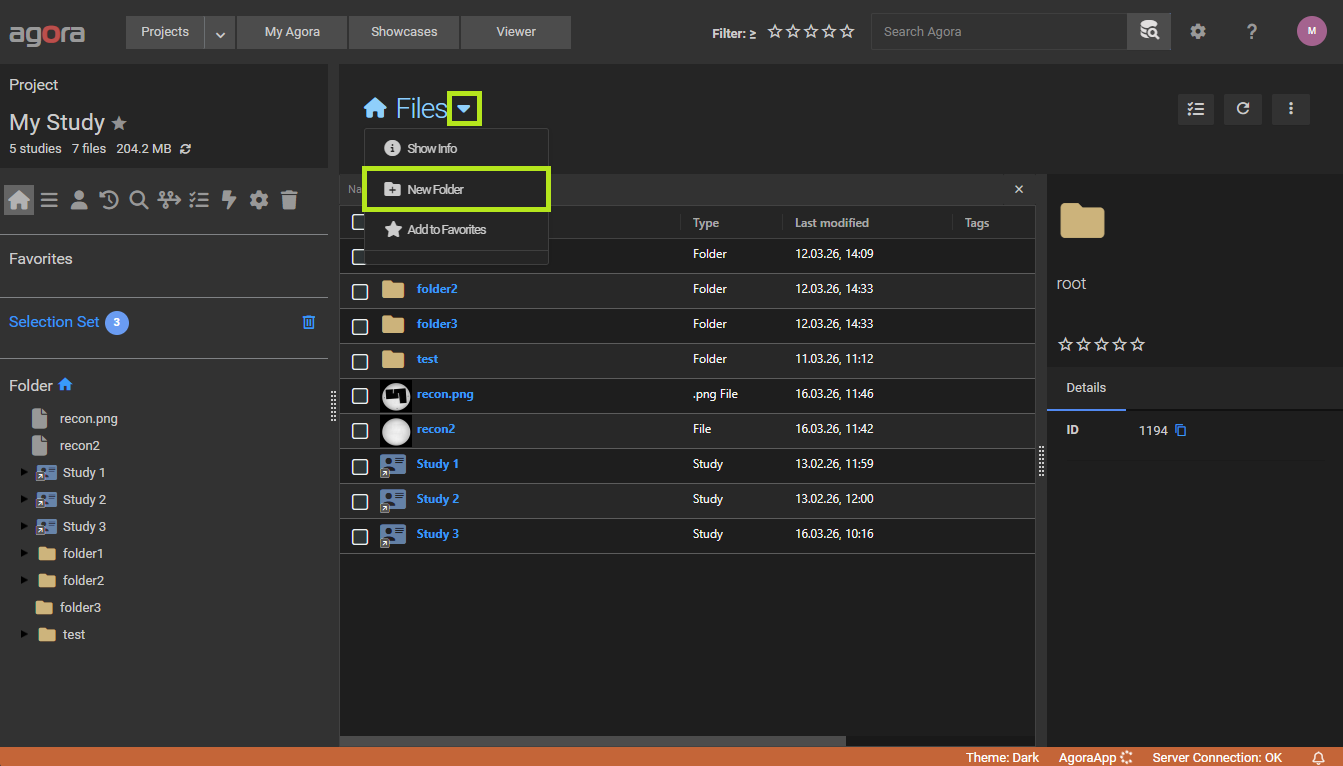Click the lightning bolt icon in sidebar

point(229,200)
